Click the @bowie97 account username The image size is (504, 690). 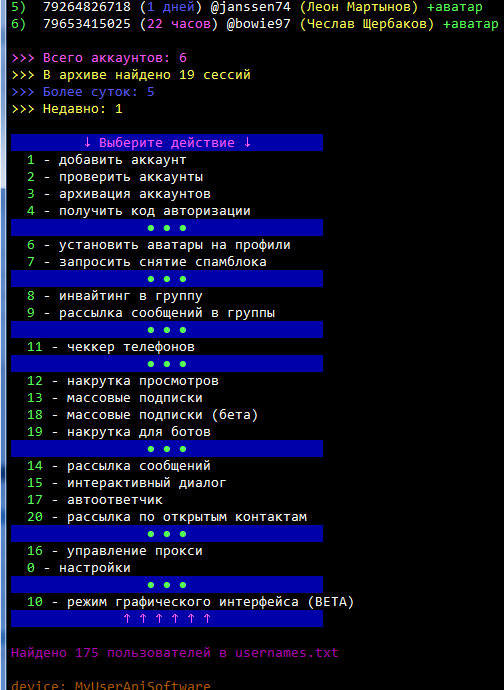259,23
